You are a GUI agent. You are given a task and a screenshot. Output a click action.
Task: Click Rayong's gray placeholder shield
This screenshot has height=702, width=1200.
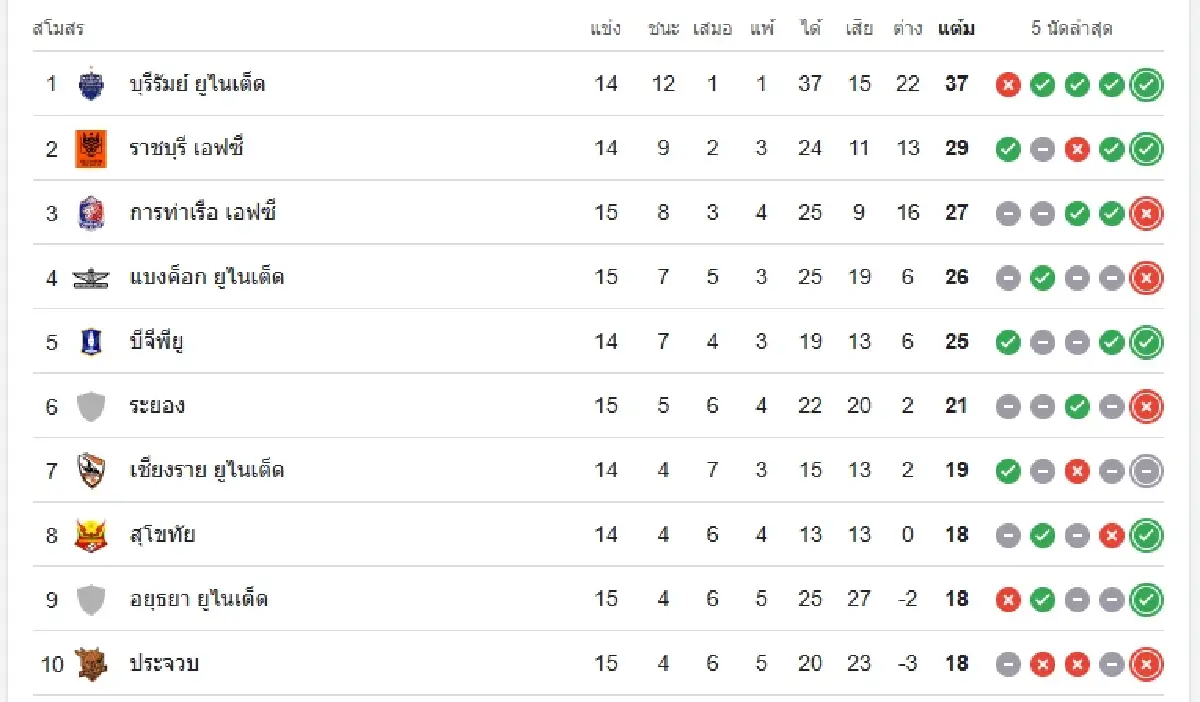pos(91,406)
